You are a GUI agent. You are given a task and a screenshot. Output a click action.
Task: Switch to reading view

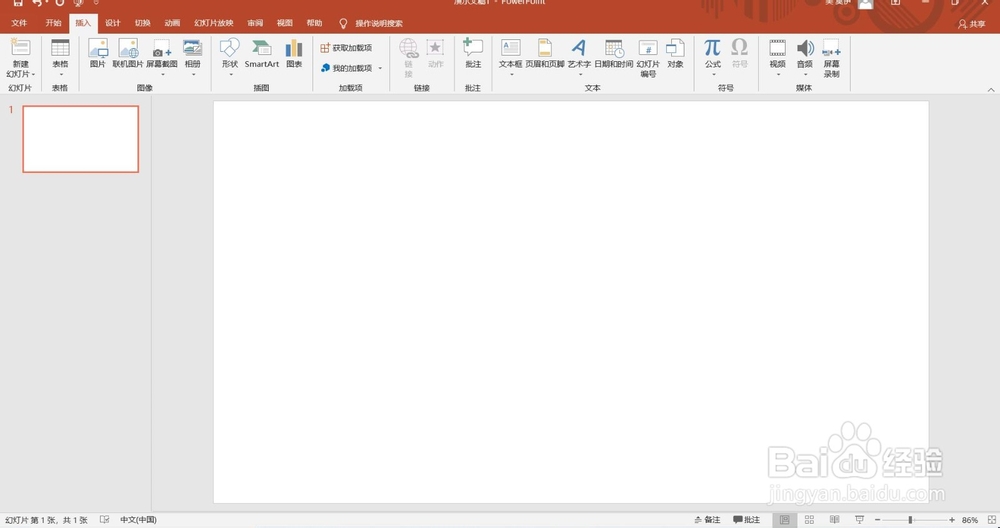834,520
